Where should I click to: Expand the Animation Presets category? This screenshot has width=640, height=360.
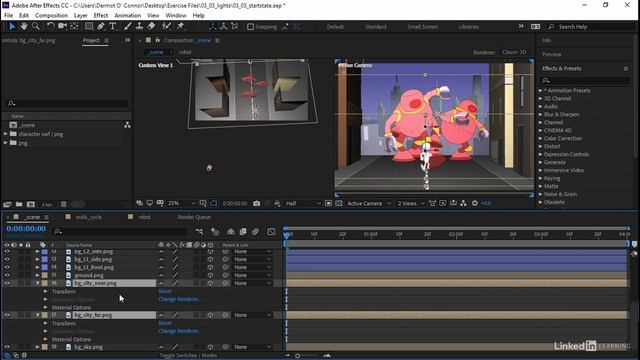[540, 91]
